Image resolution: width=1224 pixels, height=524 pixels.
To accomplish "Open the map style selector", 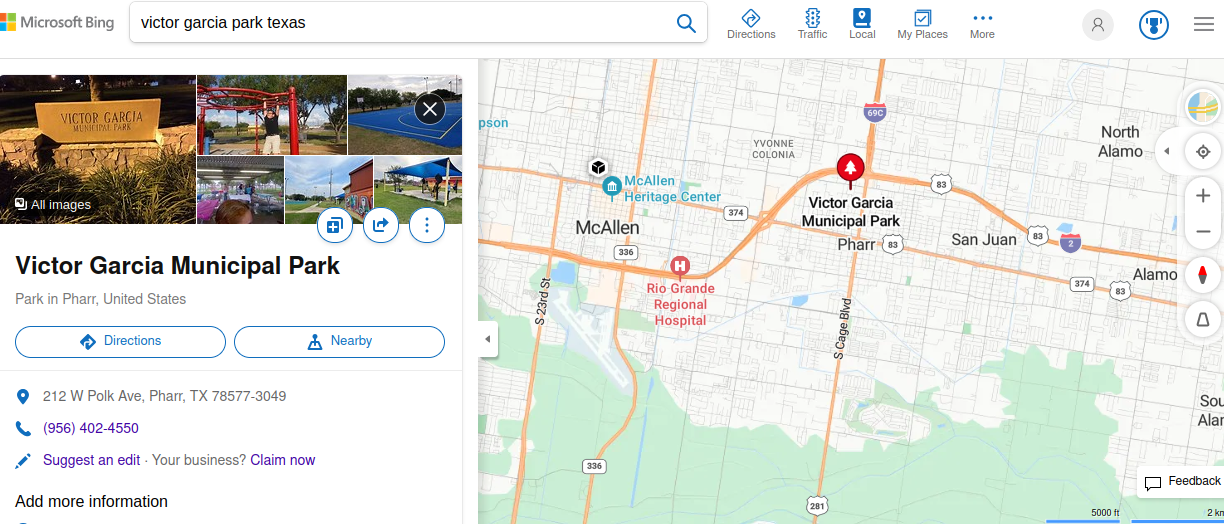I will coord(1203,107).
